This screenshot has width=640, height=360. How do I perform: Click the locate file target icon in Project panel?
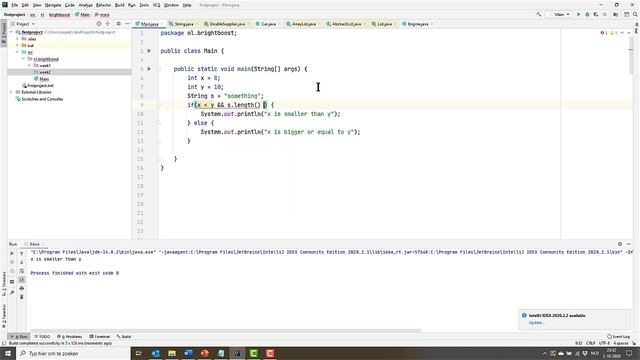(99, 24)
